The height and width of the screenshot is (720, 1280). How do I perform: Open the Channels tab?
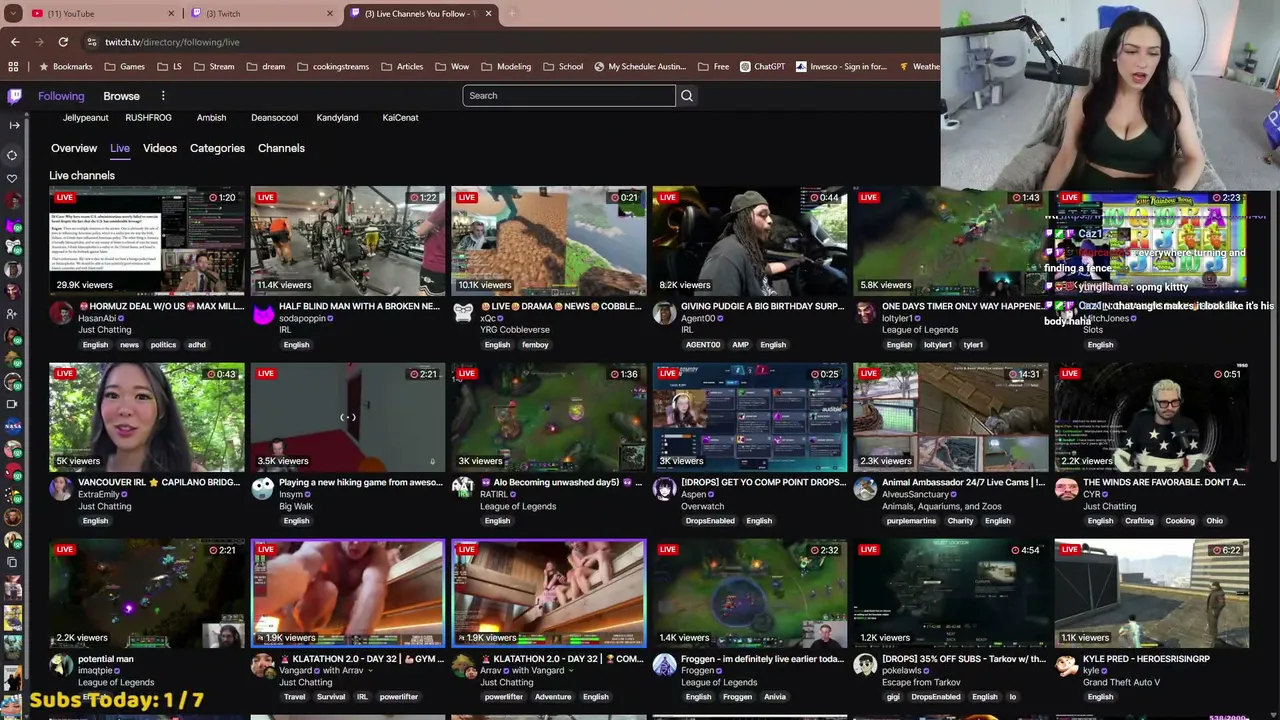(x=281, y=148)
